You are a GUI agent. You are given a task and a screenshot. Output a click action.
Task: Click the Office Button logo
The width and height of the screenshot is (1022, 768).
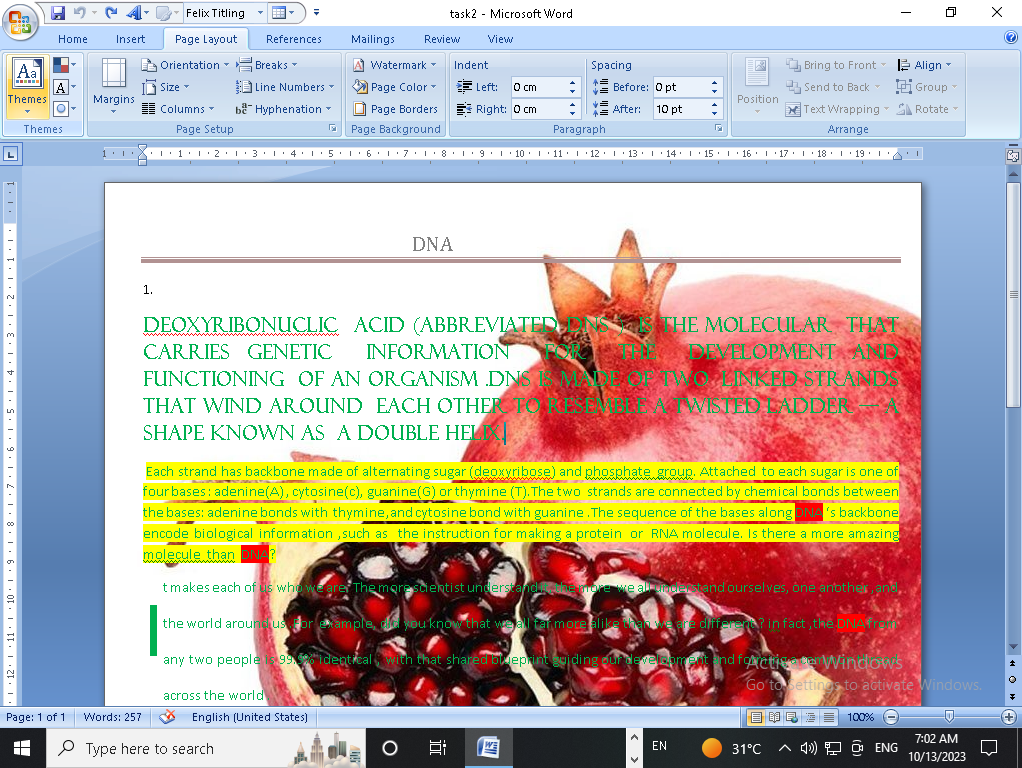click(x=21, y=20)
